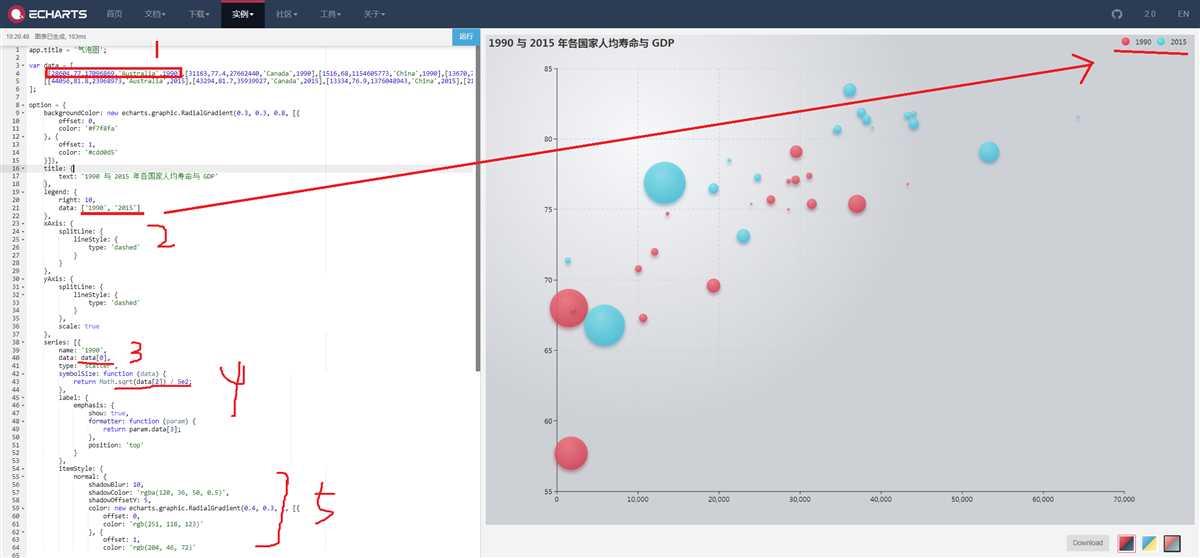This screenshot has height=558, width=1200.
Task: Click the Math.sqrt symbolSize code line
Action: [132, 382]
